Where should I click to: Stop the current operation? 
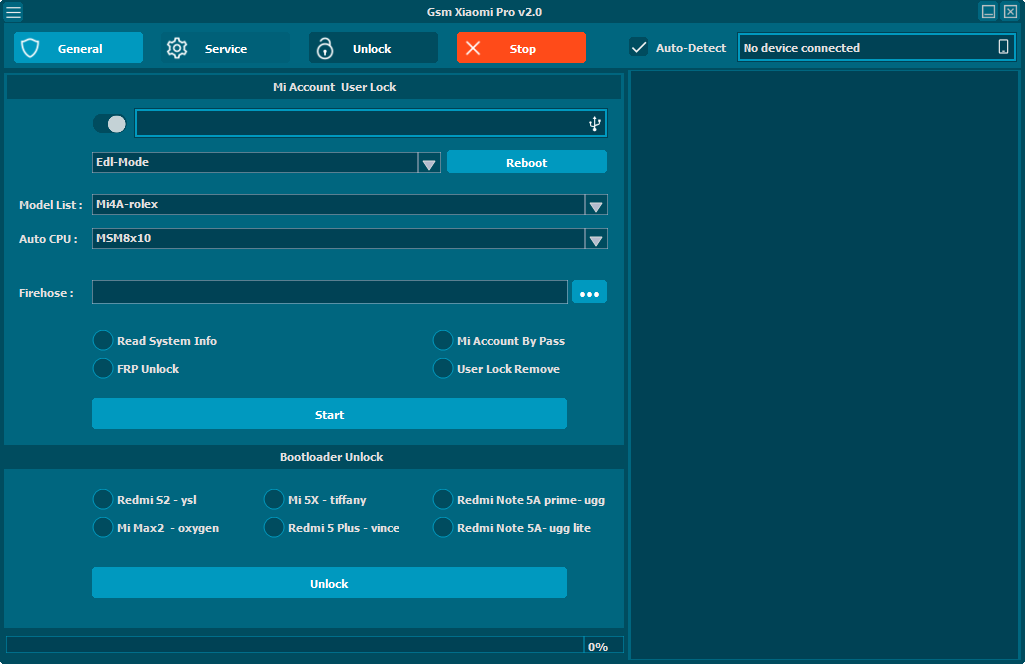coord(521,48)
